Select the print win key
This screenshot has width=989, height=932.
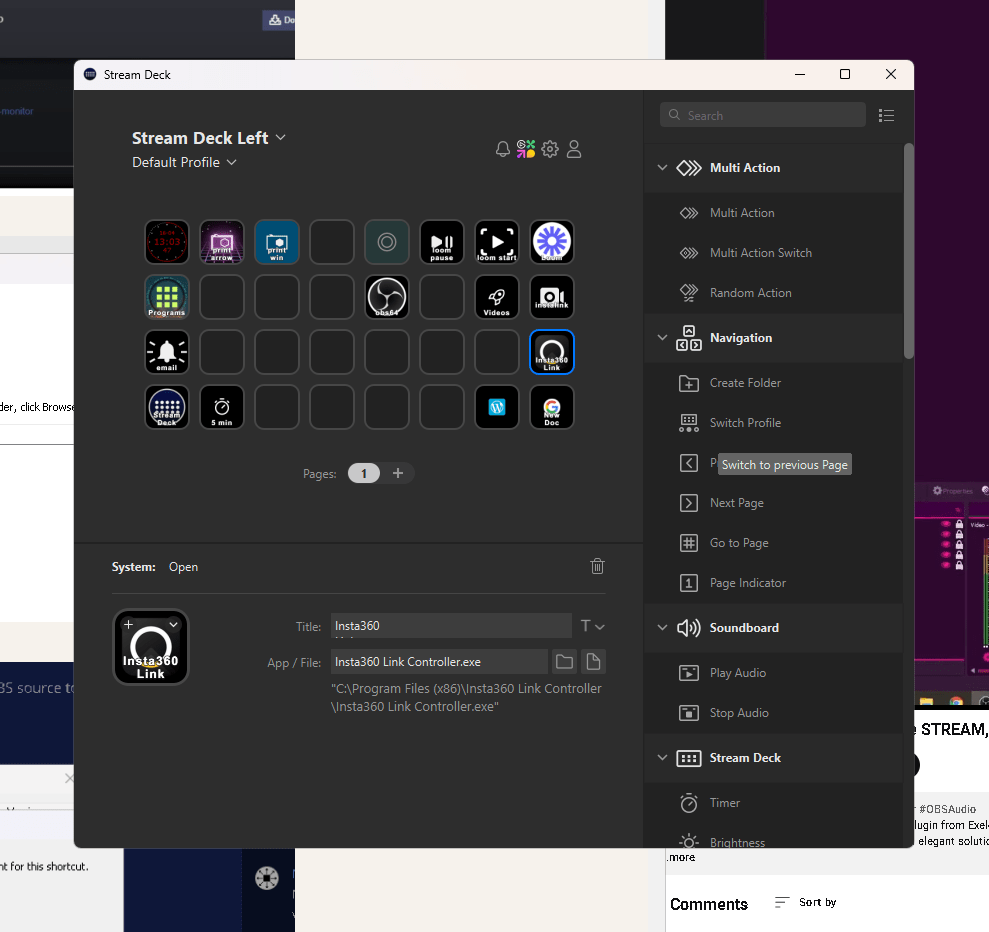click(x=277, y=242)
